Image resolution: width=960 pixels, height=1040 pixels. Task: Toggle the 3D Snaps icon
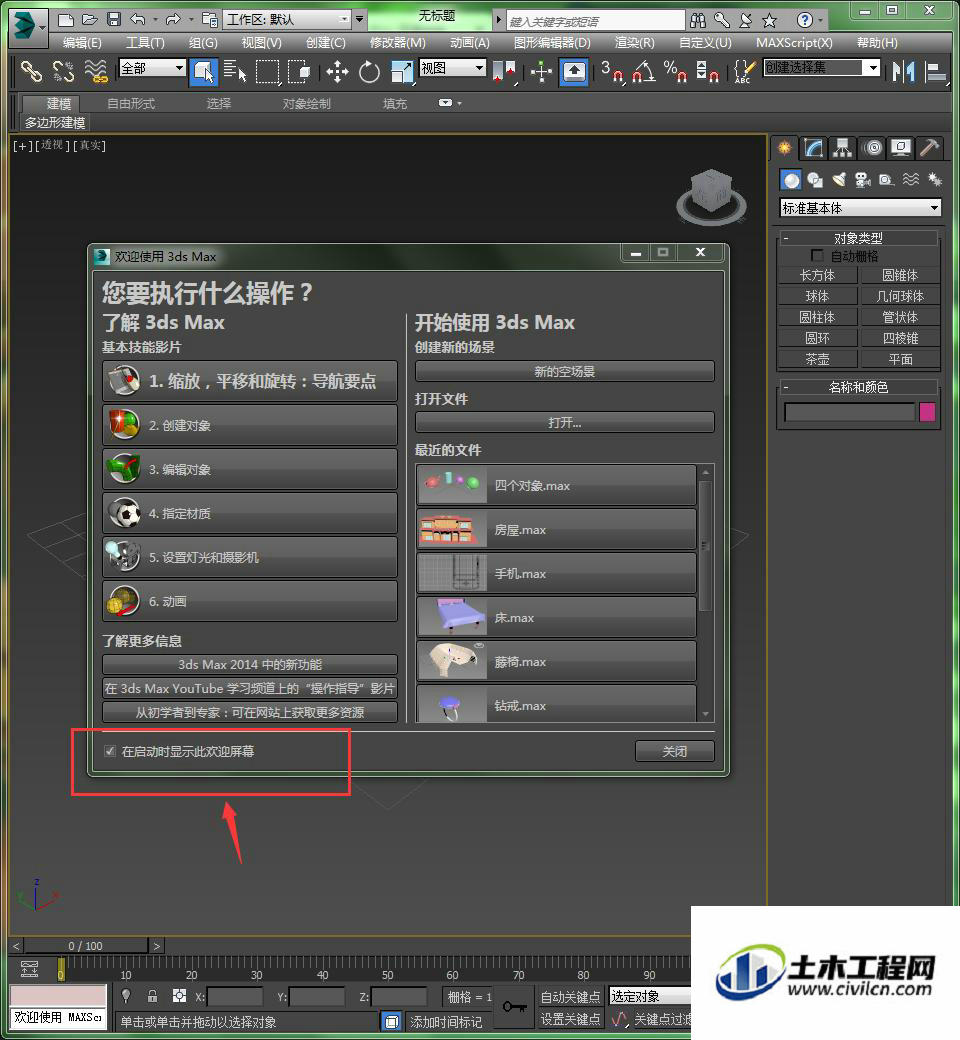click(612, 72)
